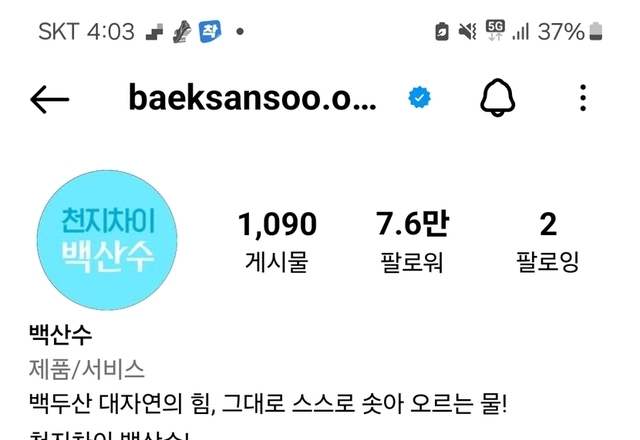This screenshot has height=440, width=640.
Task: Tap the sneaker notification icon in status bar
Action: (182, 32)
